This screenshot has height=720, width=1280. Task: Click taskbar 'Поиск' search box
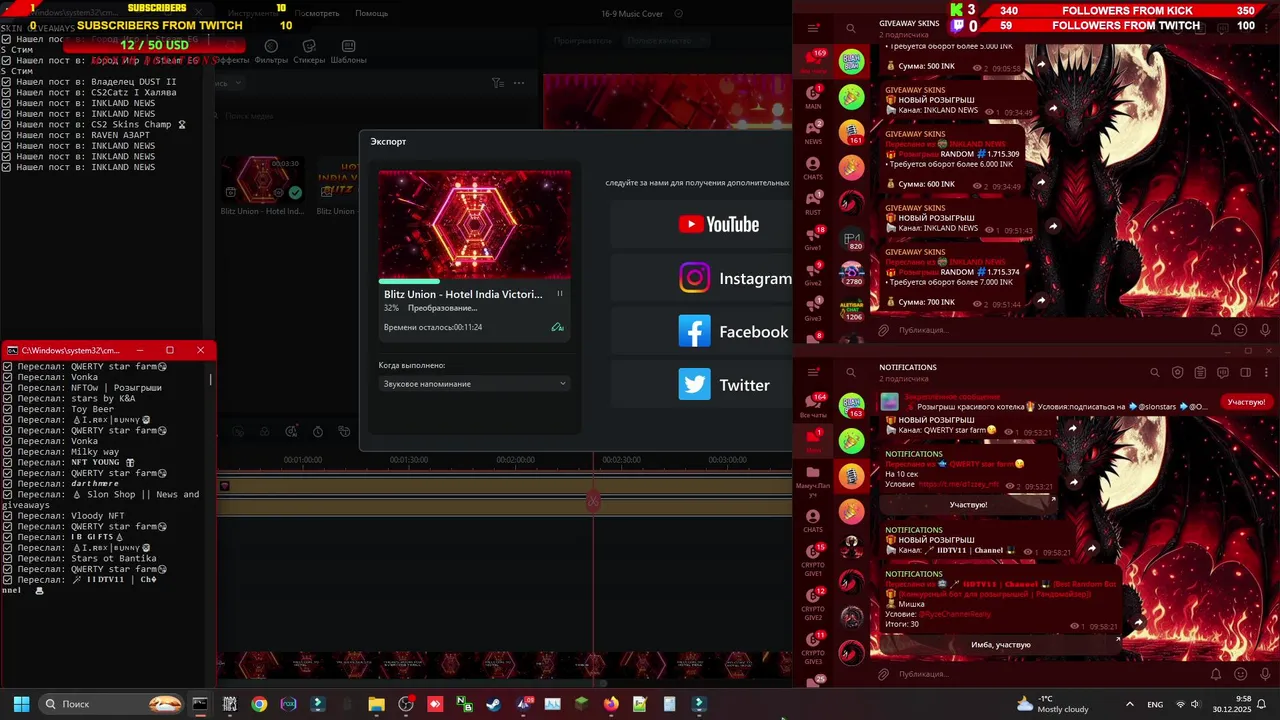pyautogui.click(x=112, y=704)
